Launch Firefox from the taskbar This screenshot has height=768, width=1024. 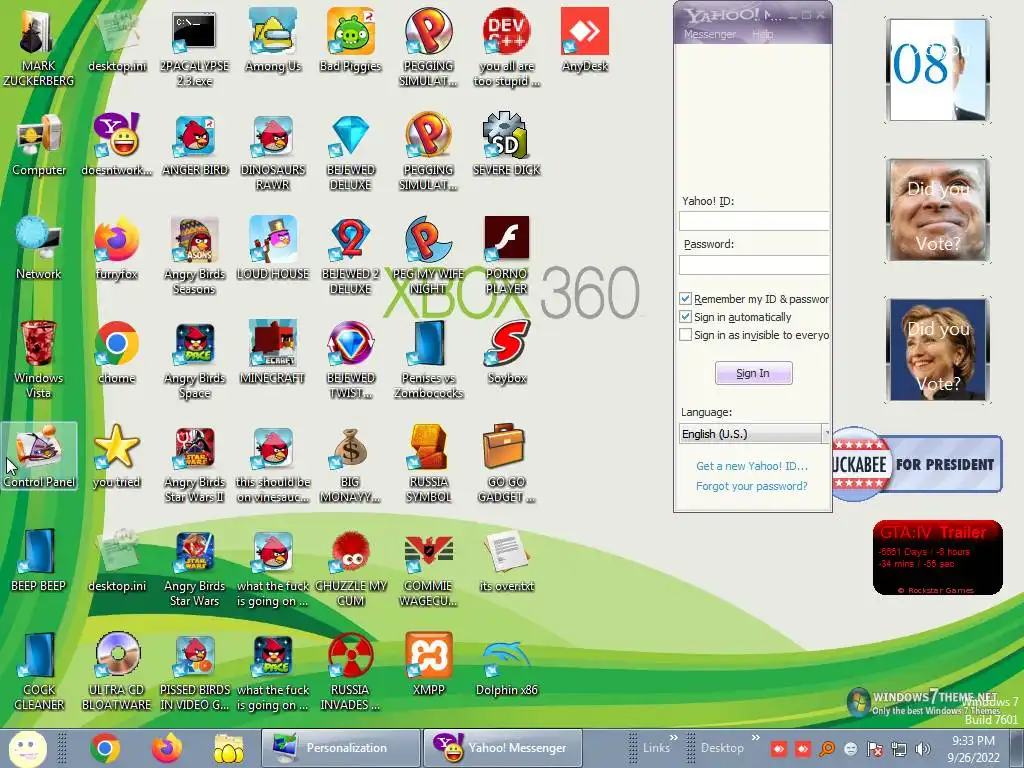tap(167, 748)
